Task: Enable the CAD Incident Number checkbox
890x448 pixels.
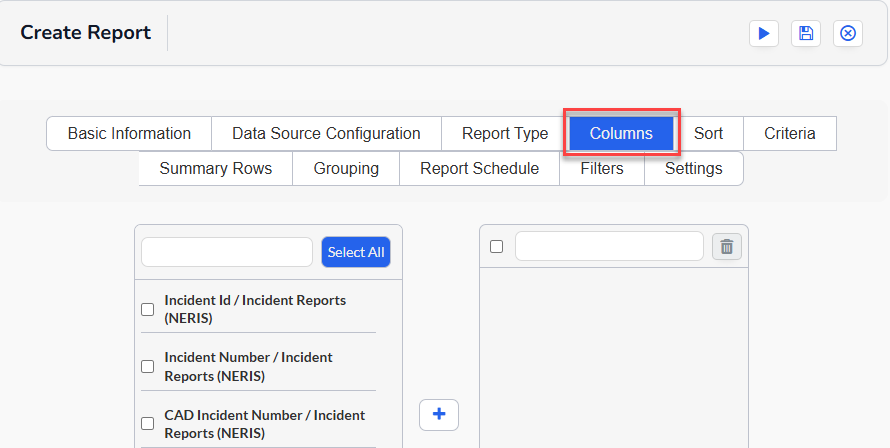Action: coord(148,424)
